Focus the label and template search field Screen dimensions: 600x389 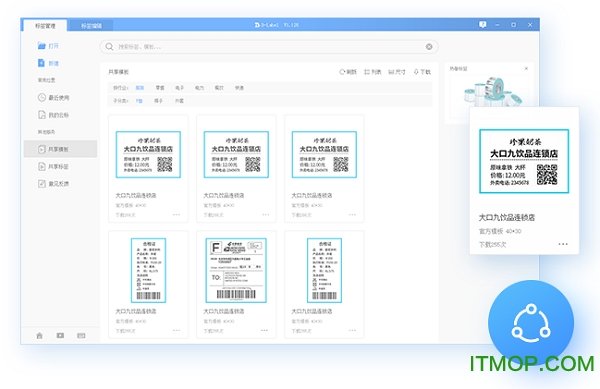pos(269,47)
